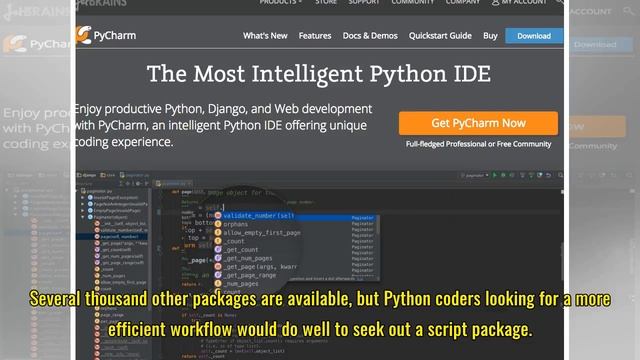640x360 pixels.
Task: Click the orange Get PyCharm Now button
Action: (x=478, y=123)
